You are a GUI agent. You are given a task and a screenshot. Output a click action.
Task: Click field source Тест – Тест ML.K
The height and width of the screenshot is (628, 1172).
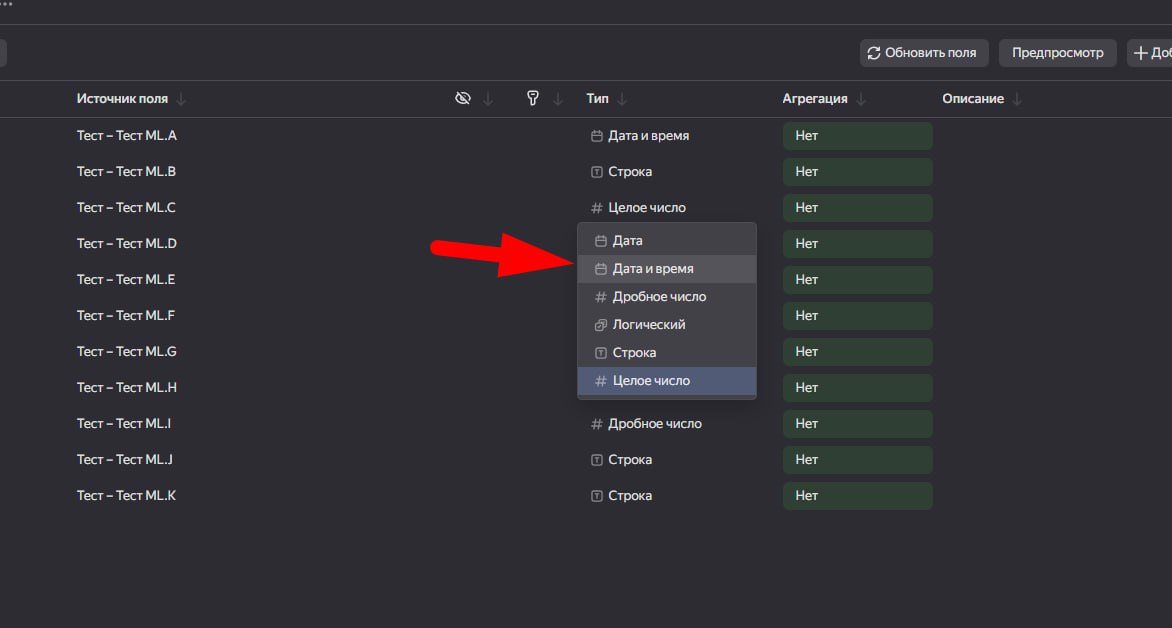(126, 496)
